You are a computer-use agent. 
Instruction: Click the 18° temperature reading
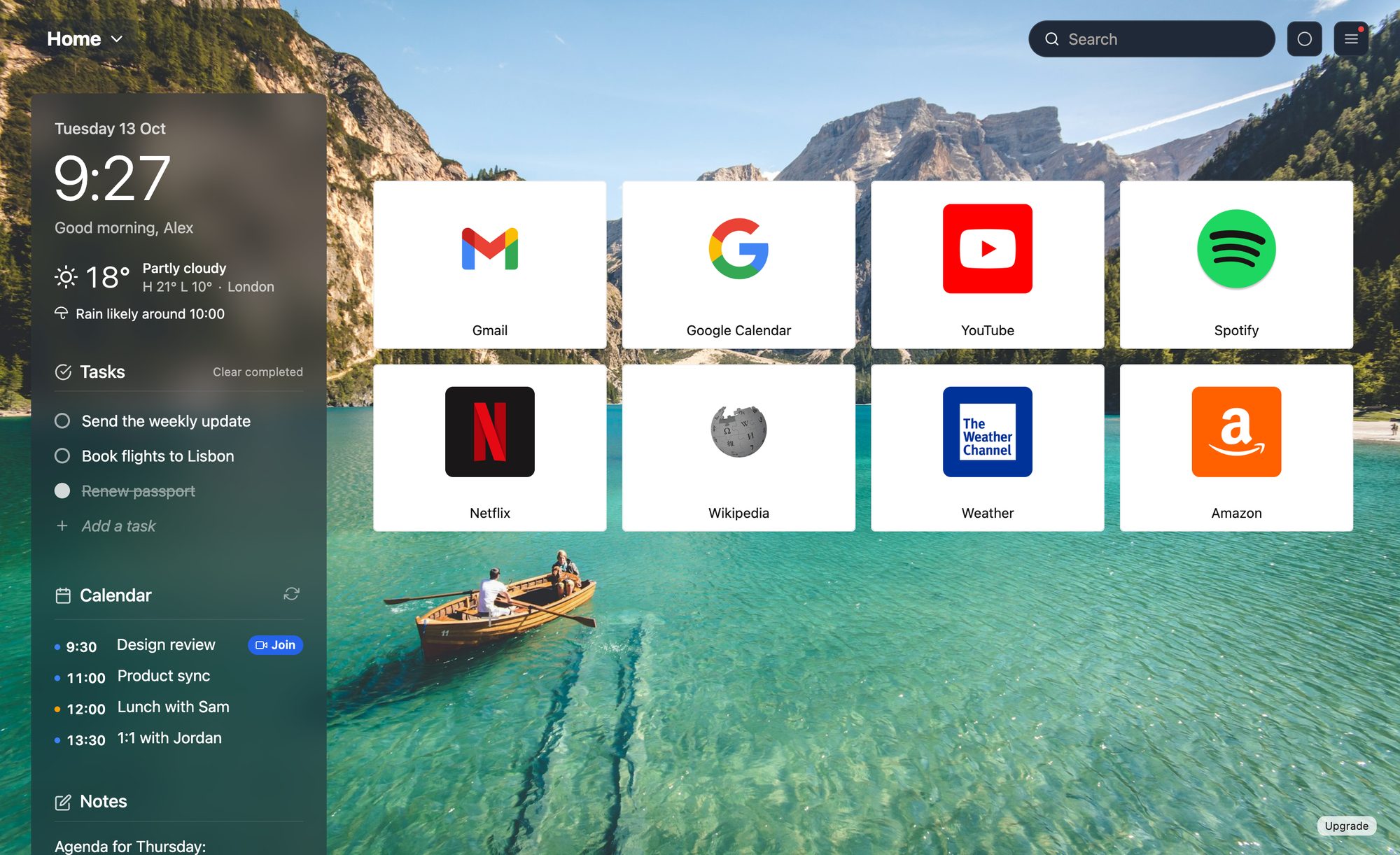(107, 277)
